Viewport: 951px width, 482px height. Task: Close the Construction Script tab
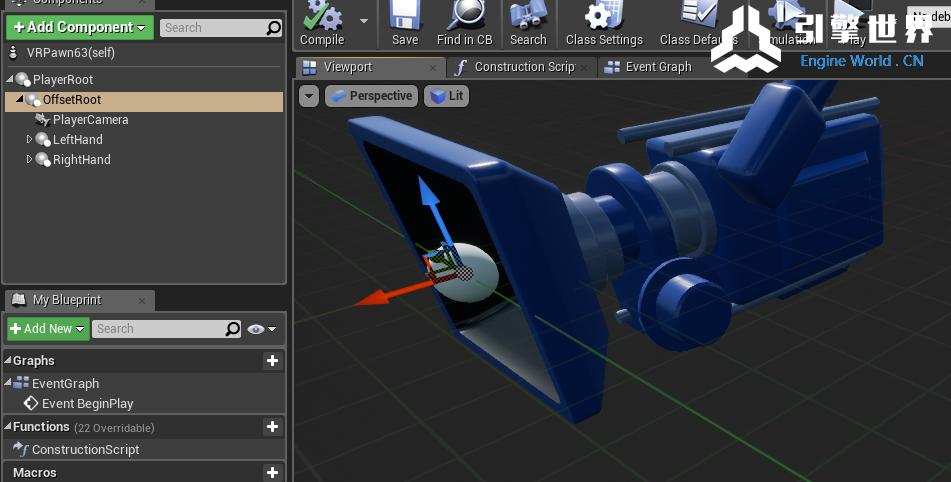(x=584, y=68)
